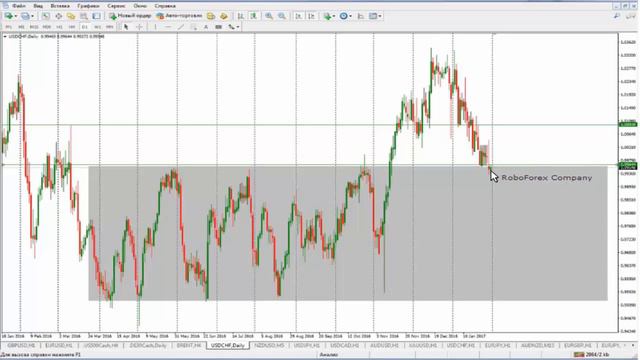
Task: Click the Indicators green plus icon
Action: coord(327,16)
